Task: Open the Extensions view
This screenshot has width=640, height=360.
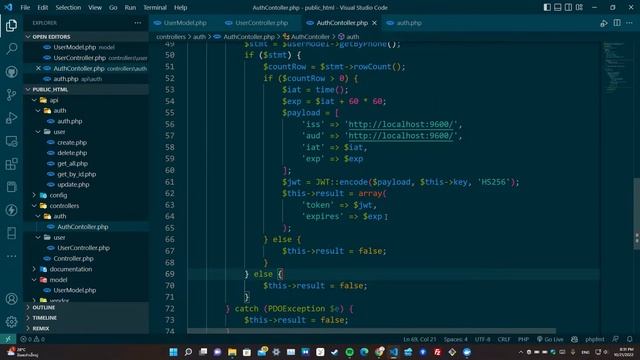Action: pos(11,164)
